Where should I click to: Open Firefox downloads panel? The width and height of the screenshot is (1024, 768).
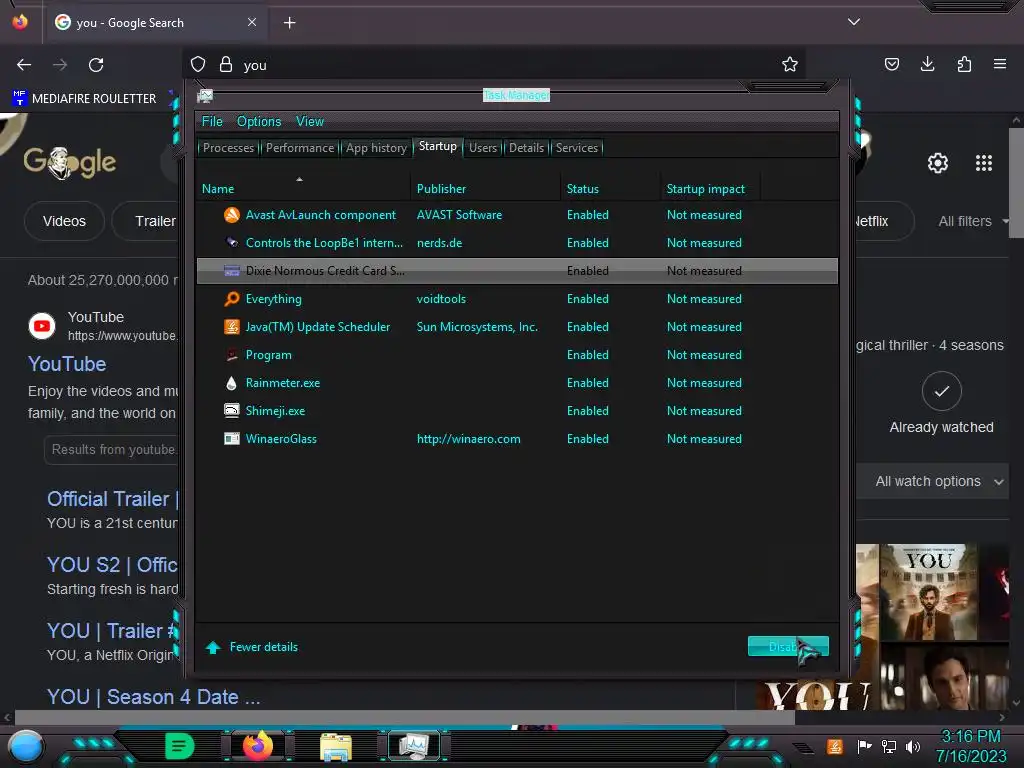(x=927, y=64)
